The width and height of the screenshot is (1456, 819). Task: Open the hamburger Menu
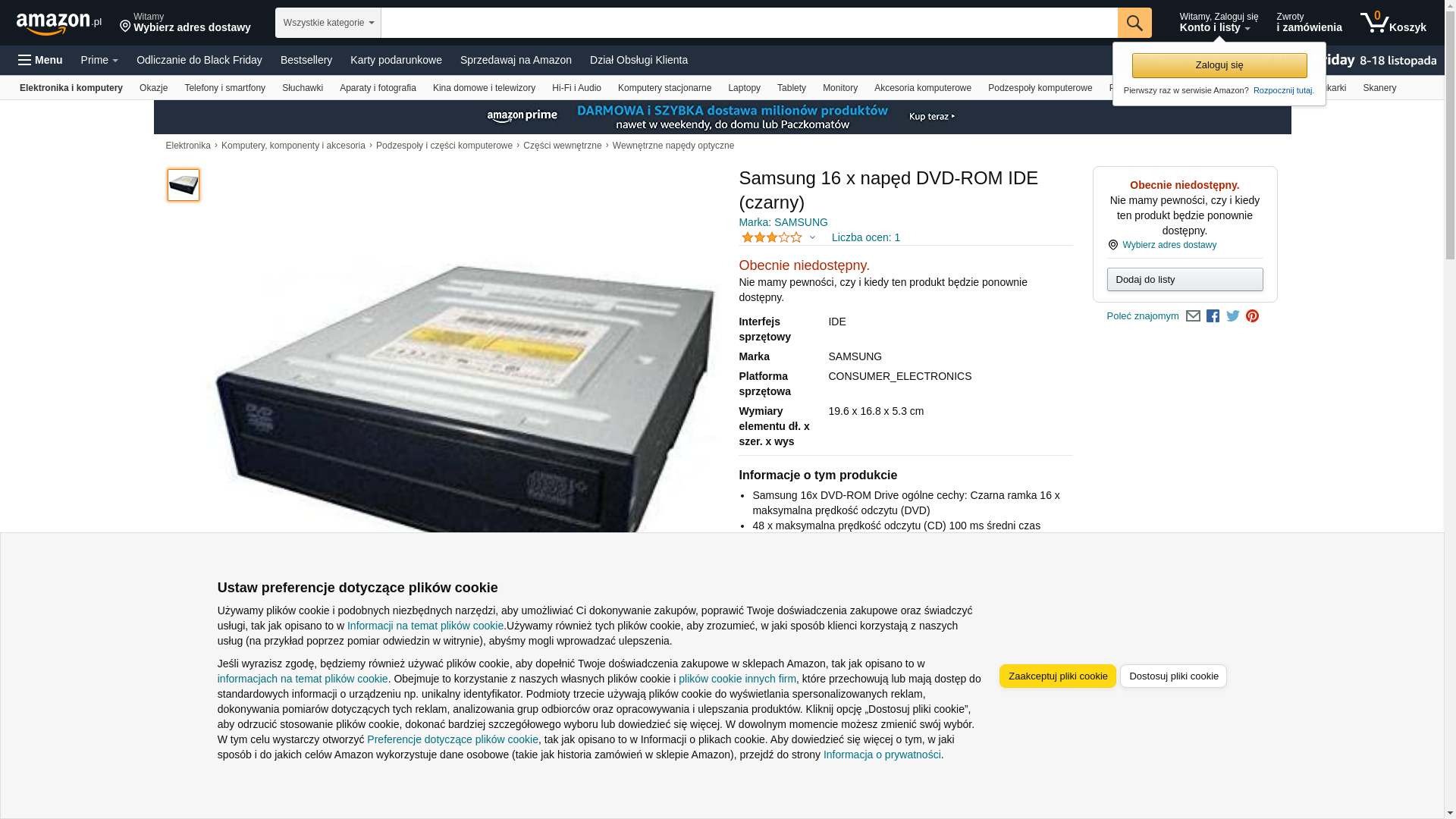(x=40, y=60)
